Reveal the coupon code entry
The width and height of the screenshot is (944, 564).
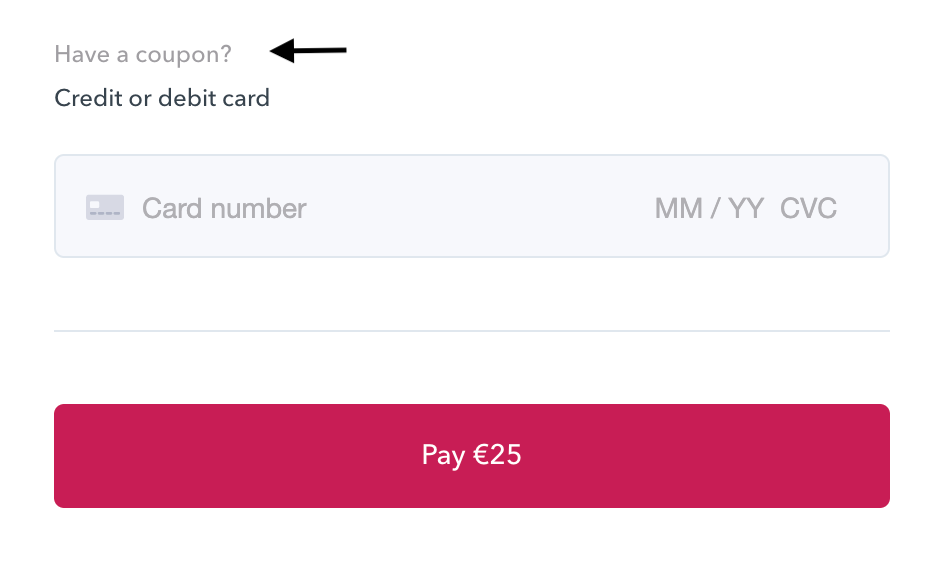pyautogui.click(x=142, y=54)
